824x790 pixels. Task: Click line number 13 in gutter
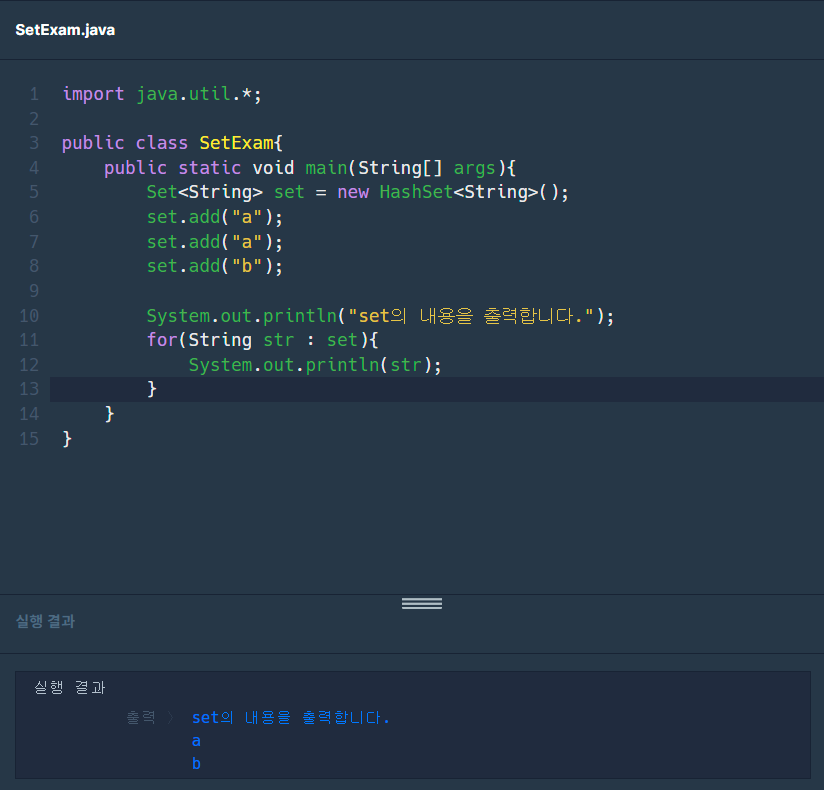[x=29, y=389]
